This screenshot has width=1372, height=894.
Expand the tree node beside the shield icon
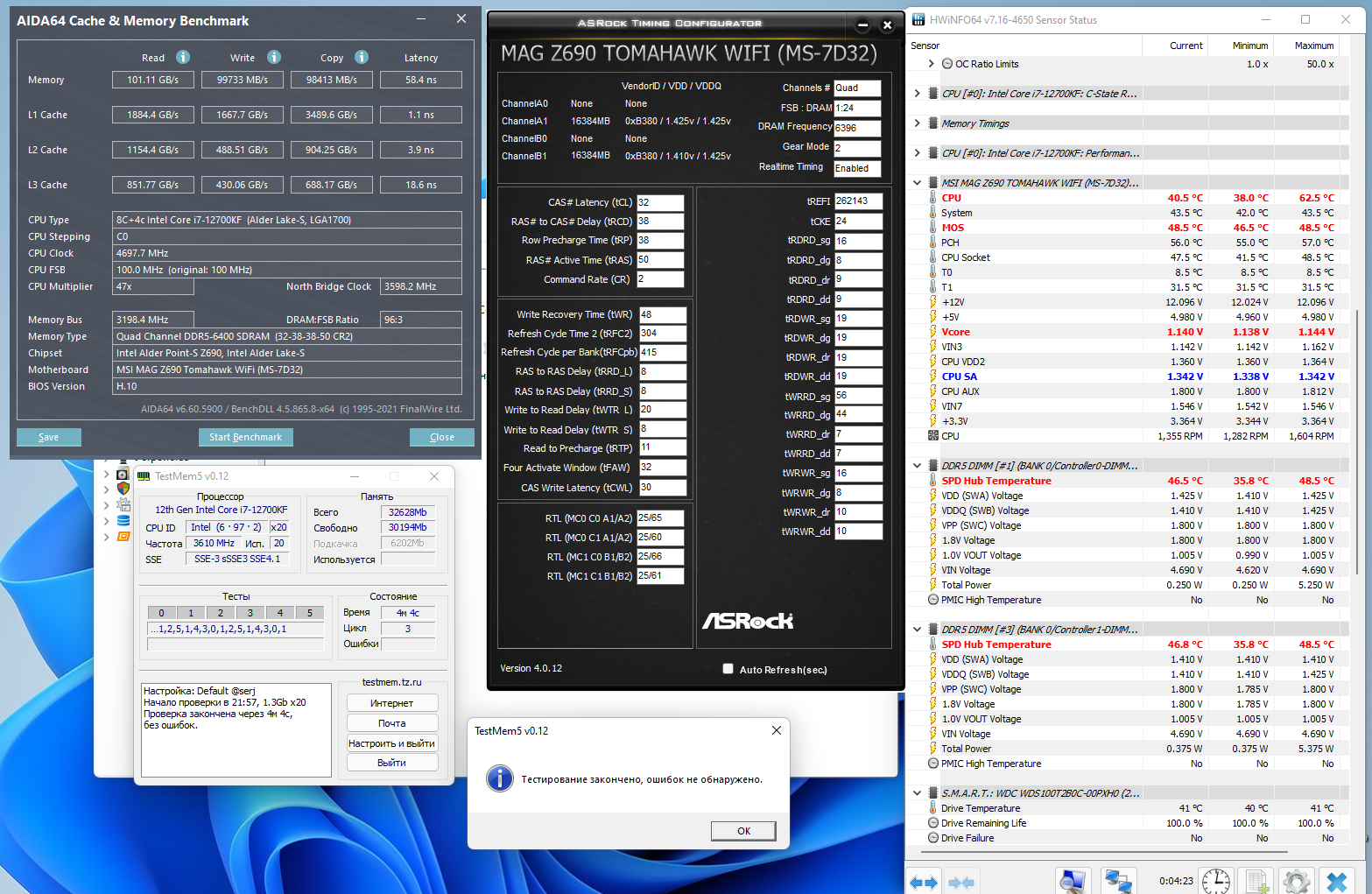point(107,489)
